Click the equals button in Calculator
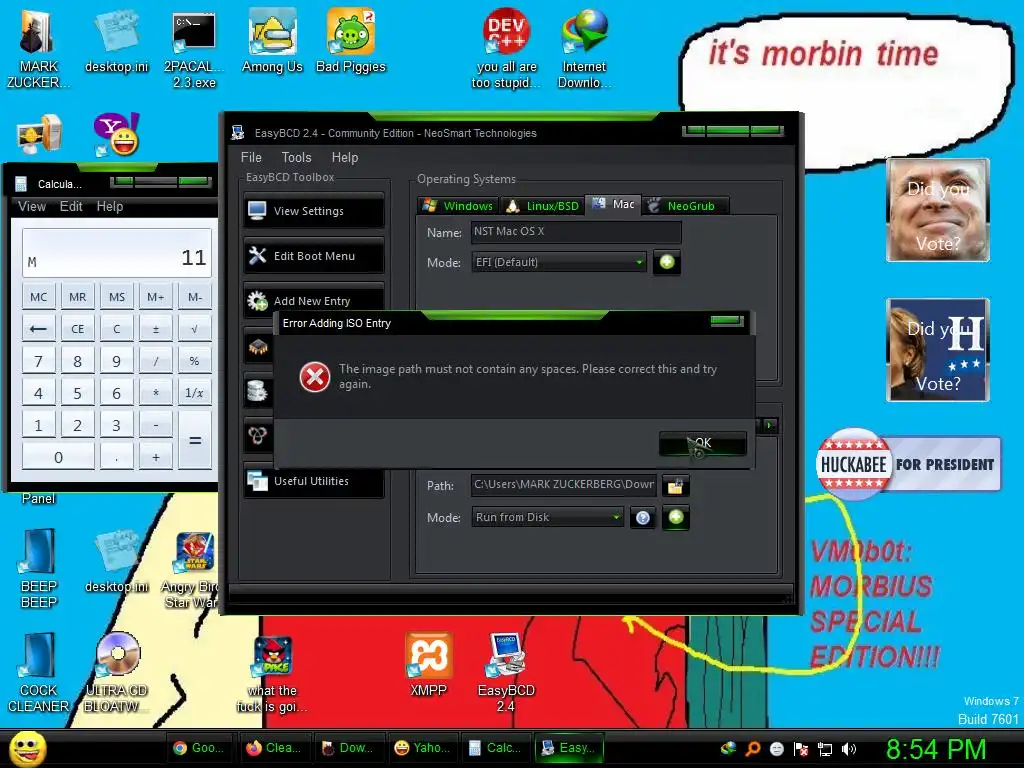Screen dimensions: 1024x768 pos(195,441)
